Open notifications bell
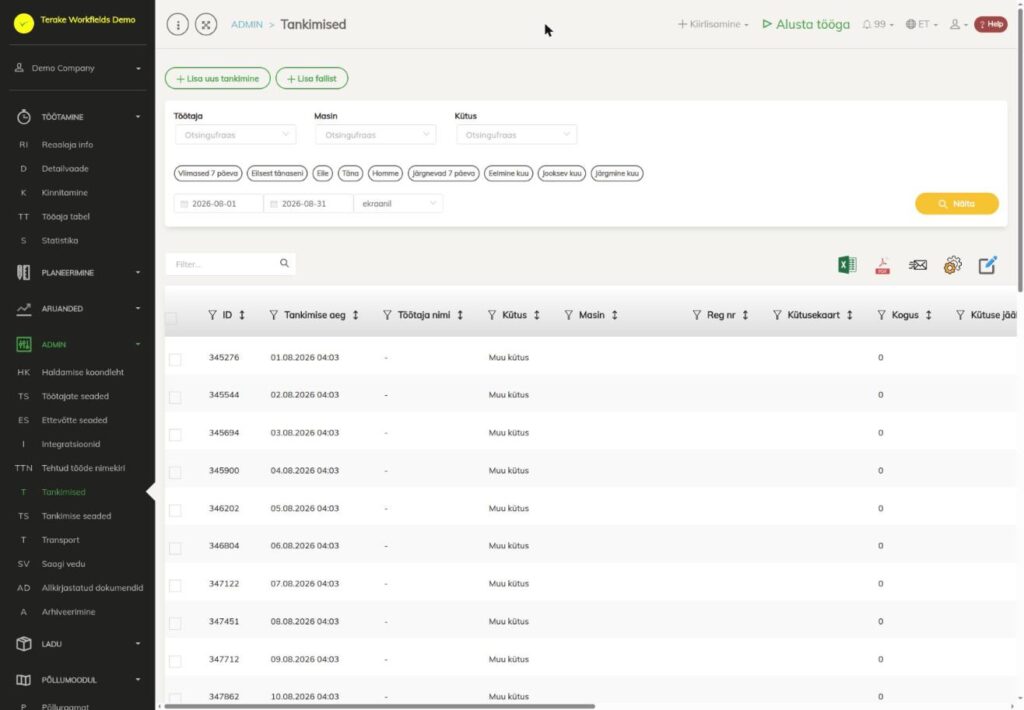The width and height of the screenshot is (1024, 710). 877,24
